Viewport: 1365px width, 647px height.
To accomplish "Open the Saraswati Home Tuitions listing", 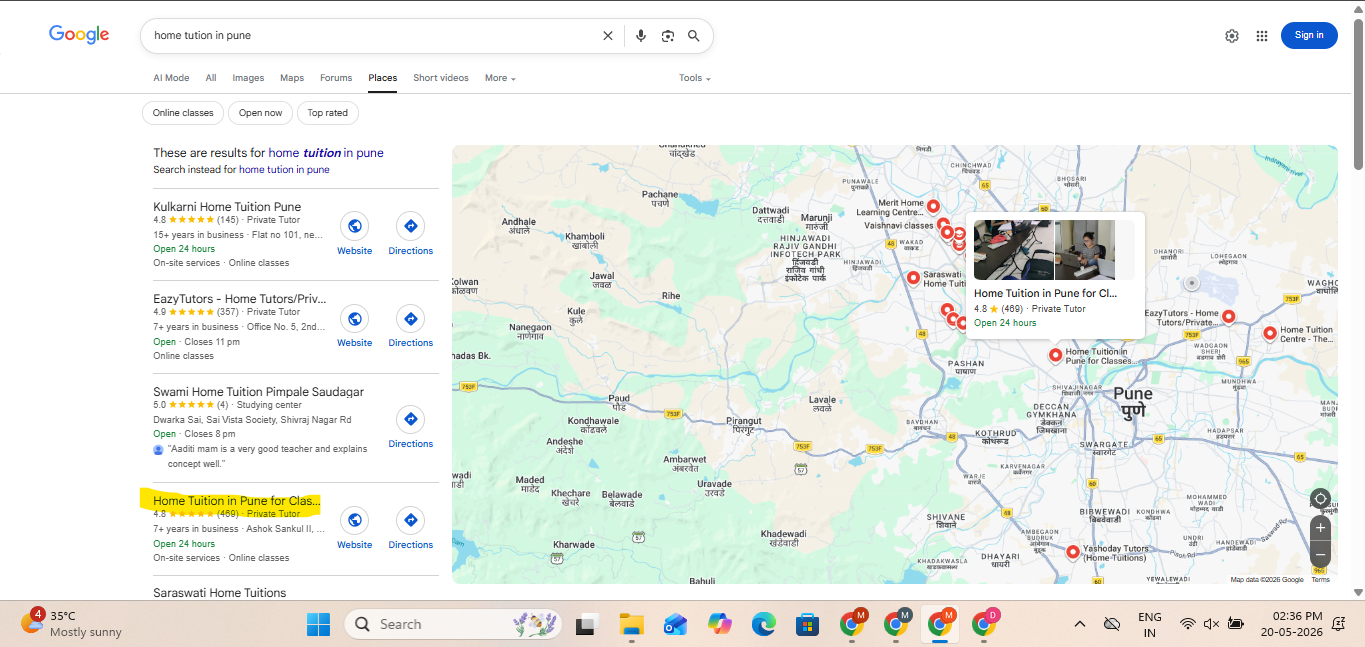I will pyautogui.click(x=220, y=593).
